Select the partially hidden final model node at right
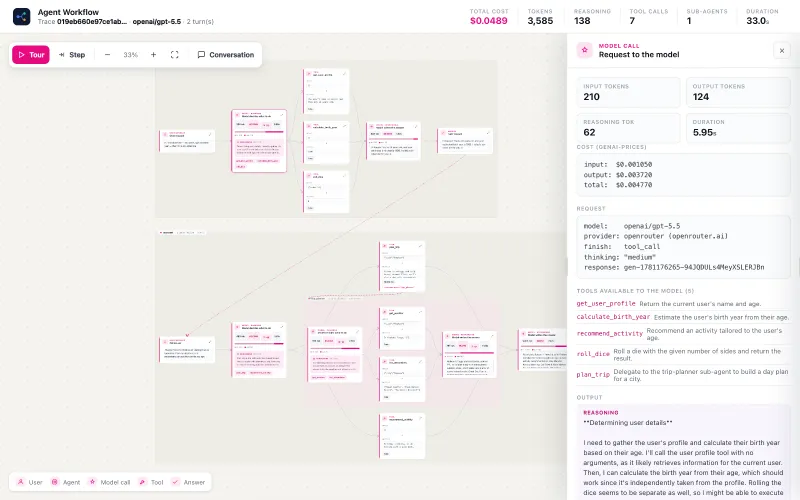Screen dimensions: 800x500 pos(542,349)
